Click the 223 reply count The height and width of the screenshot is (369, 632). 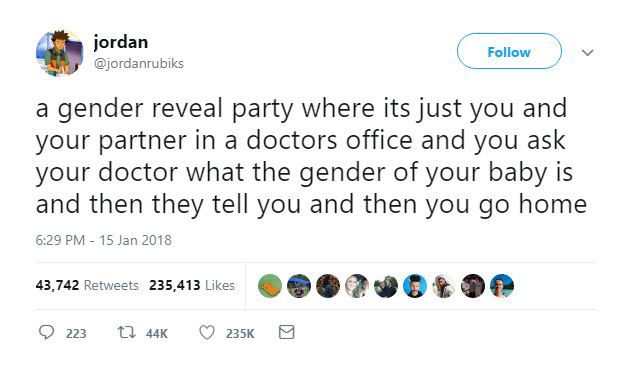[76, 334]
